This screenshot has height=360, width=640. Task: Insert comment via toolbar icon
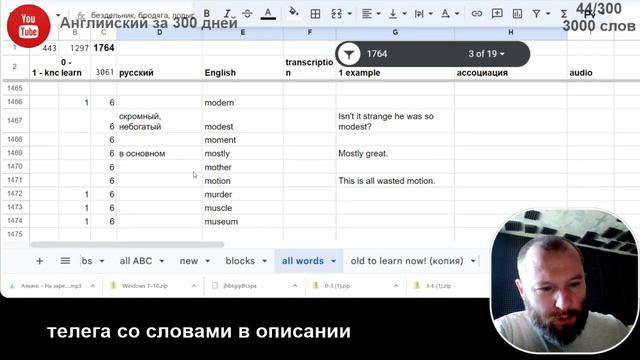pyautogui.click(x=497, y=14)
